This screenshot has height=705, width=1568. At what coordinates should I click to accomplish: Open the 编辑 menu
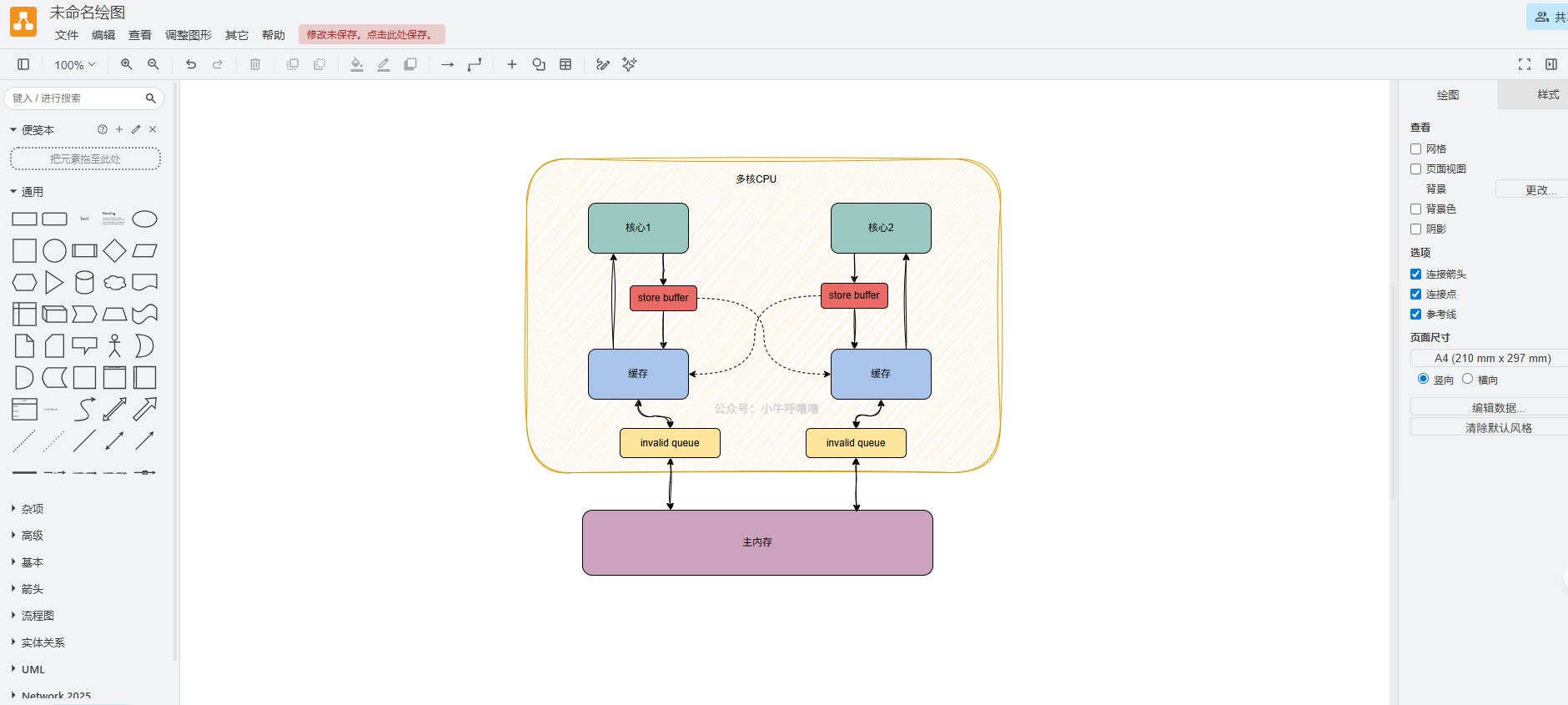click(x=103, y=35)
